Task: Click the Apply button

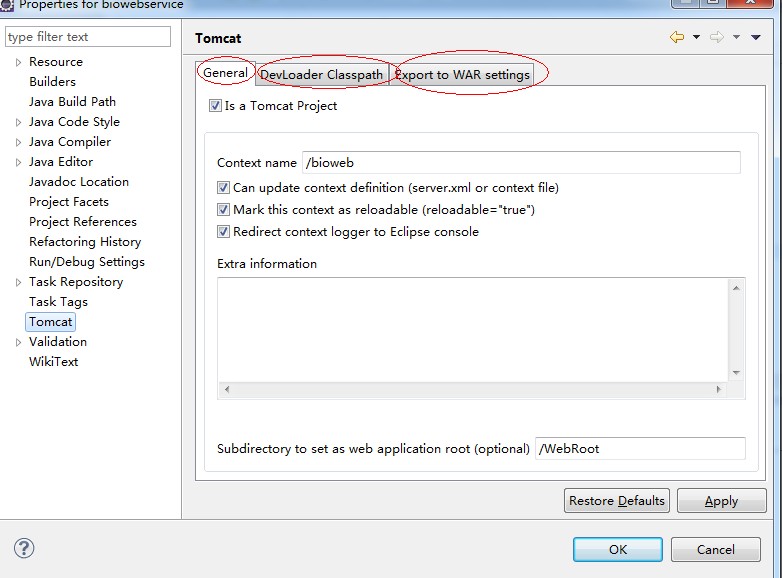Action: pyautogui.click(x=721, y=500)
